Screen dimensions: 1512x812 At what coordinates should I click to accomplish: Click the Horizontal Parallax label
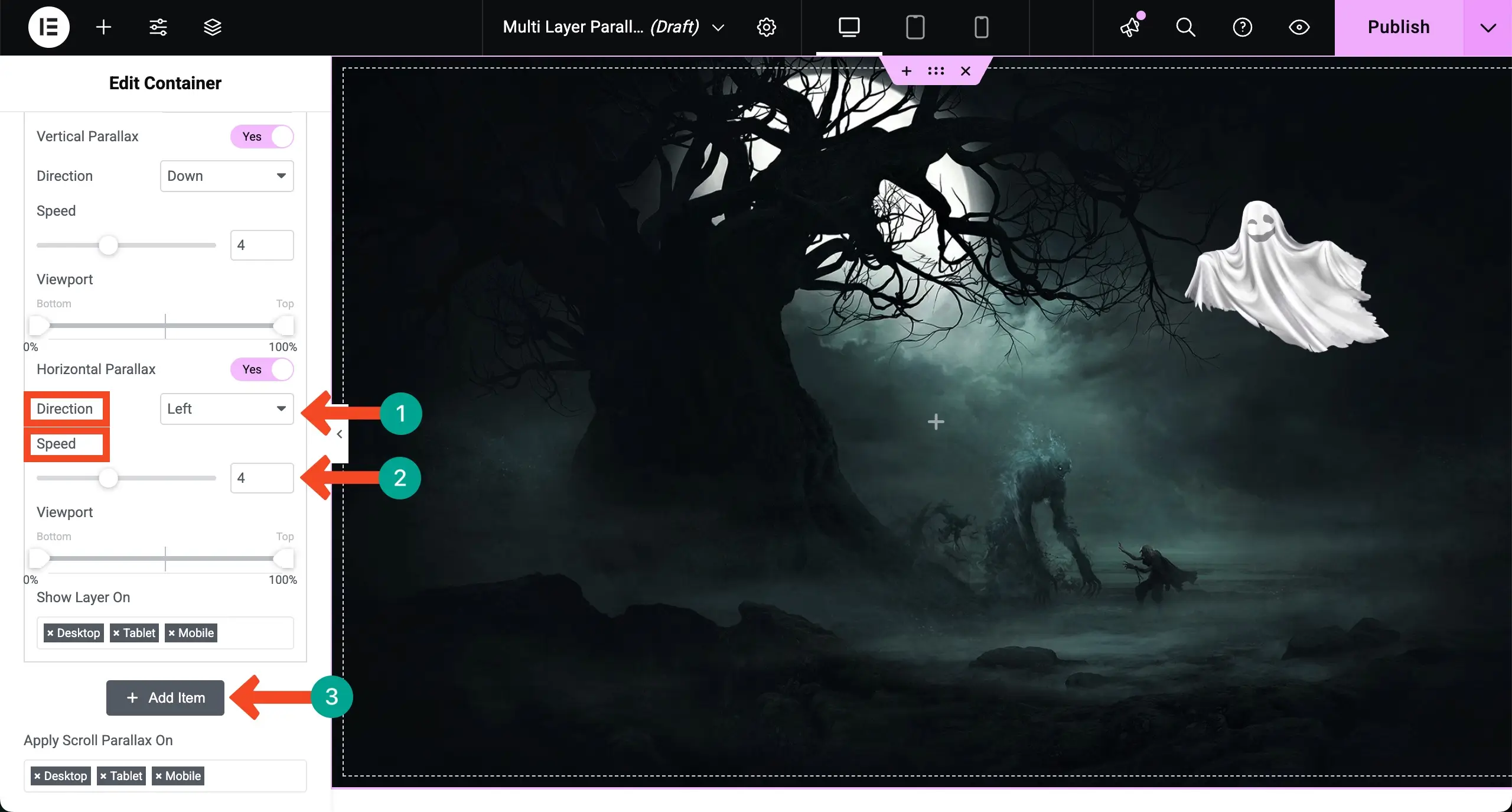click(96, 369)
